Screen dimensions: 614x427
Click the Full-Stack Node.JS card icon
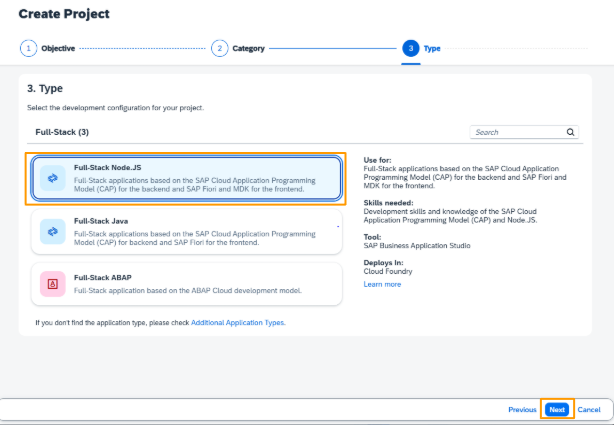tap(52, 178)
